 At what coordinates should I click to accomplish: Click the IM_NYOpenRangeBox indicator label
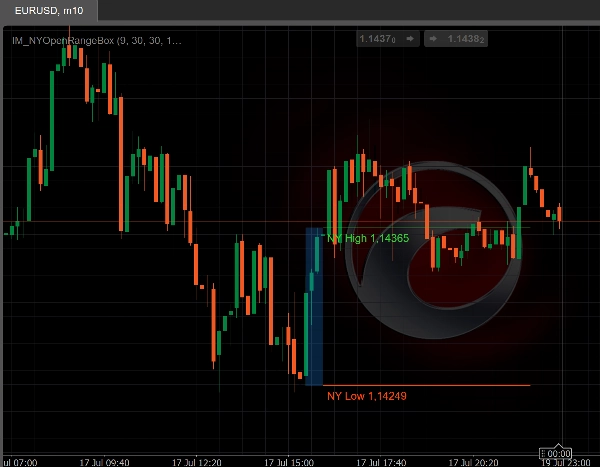(97, 41)
